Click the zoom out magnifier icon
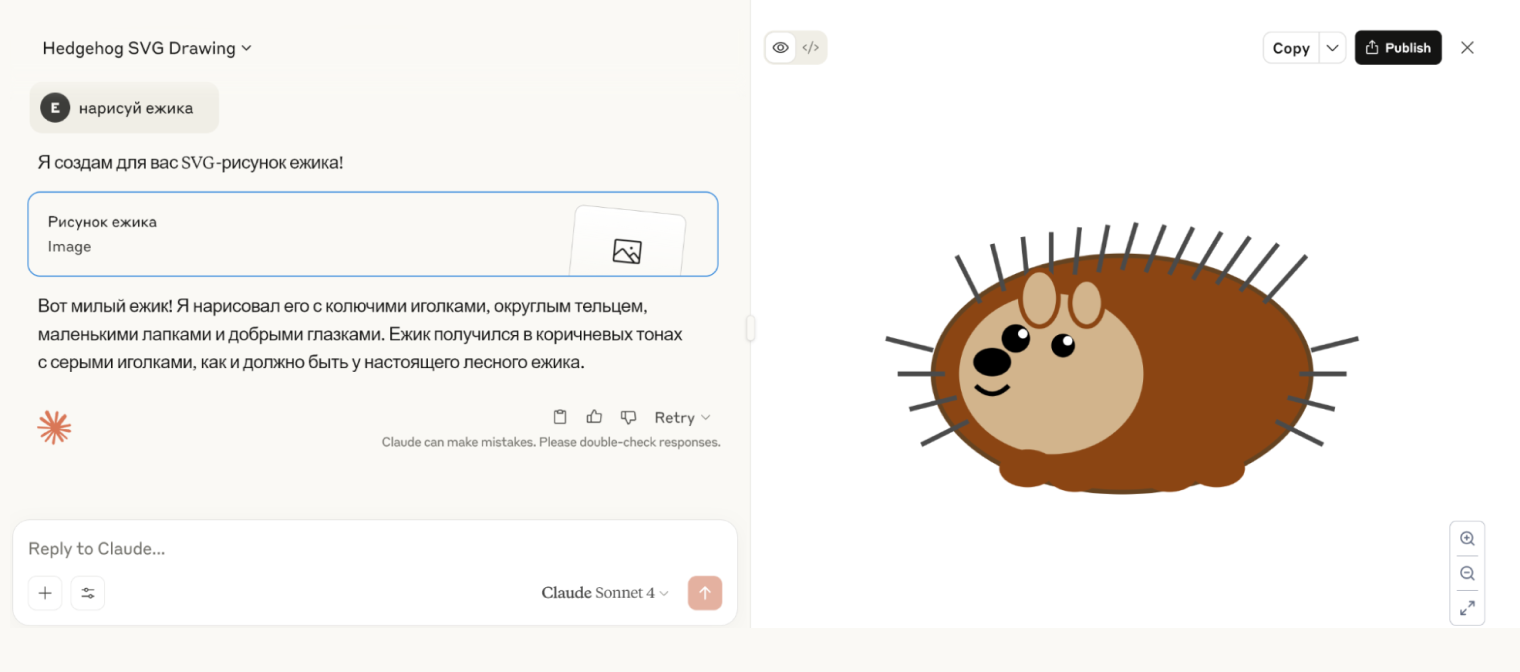Viewport: 1520px width, 672px height. (1467, 573)
